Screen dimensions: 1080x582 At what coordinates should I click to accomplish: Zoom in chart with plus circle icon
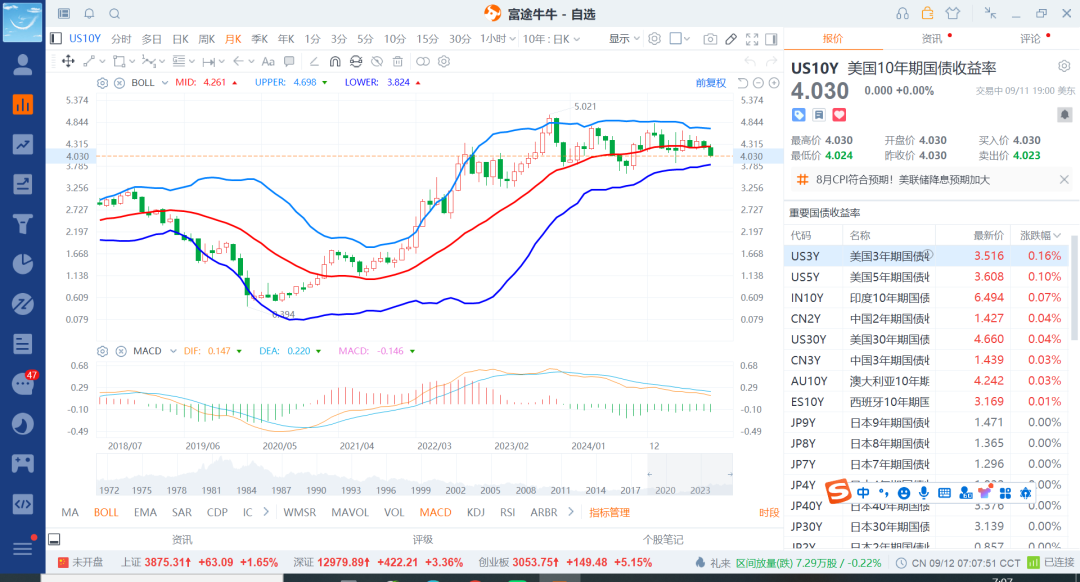pos(774,83)
